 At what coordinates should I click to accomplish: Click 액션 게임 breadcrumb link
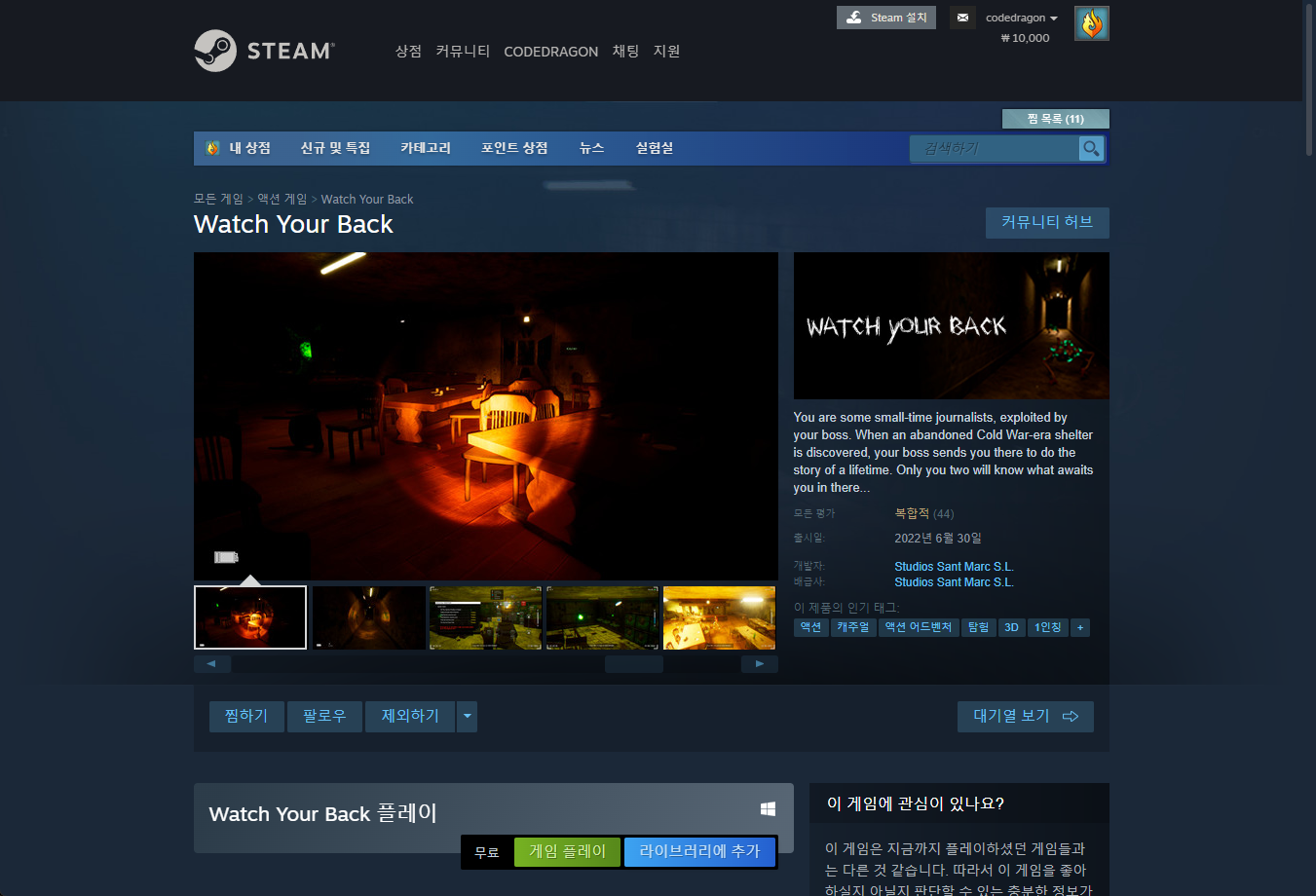pos(282,199)
